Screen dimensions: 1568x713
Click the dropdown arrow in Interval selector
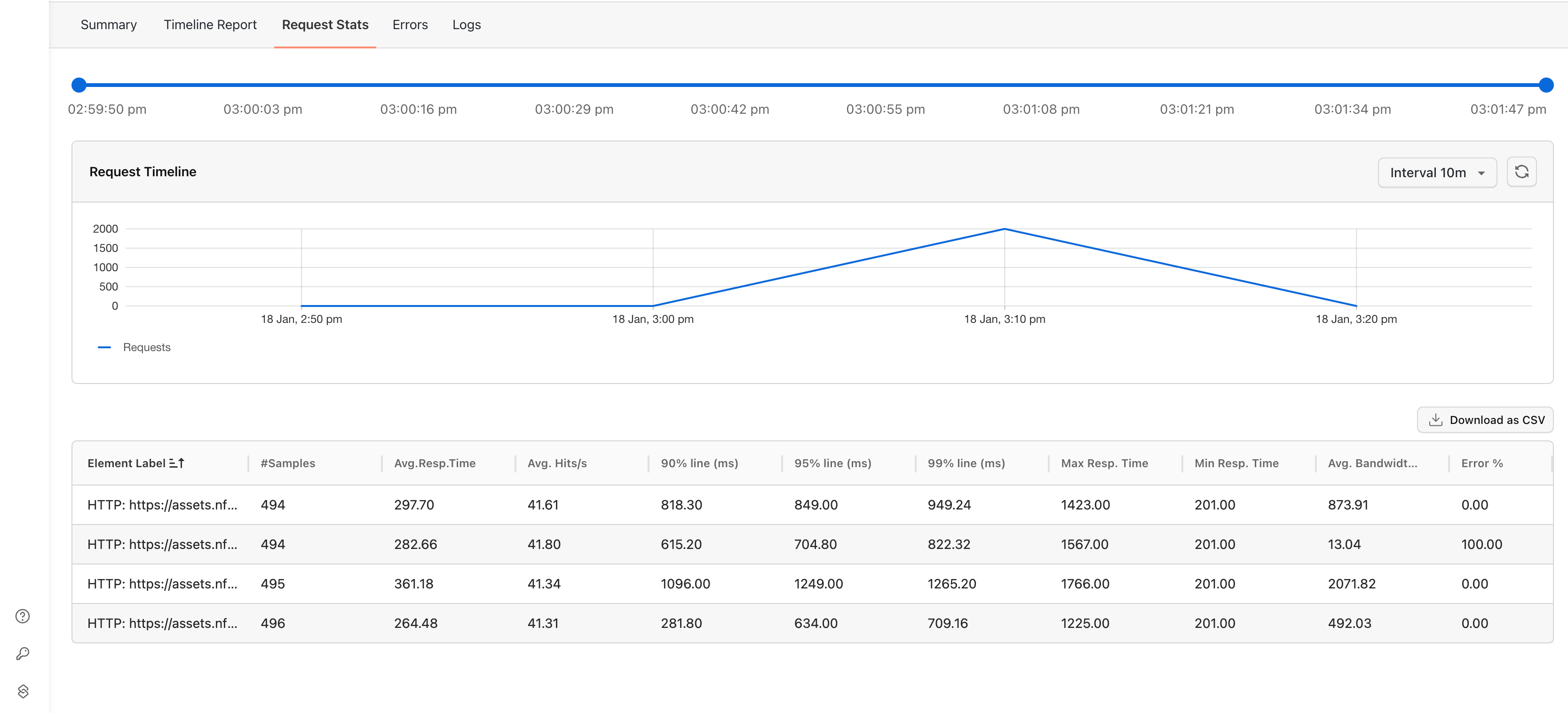1481,173
